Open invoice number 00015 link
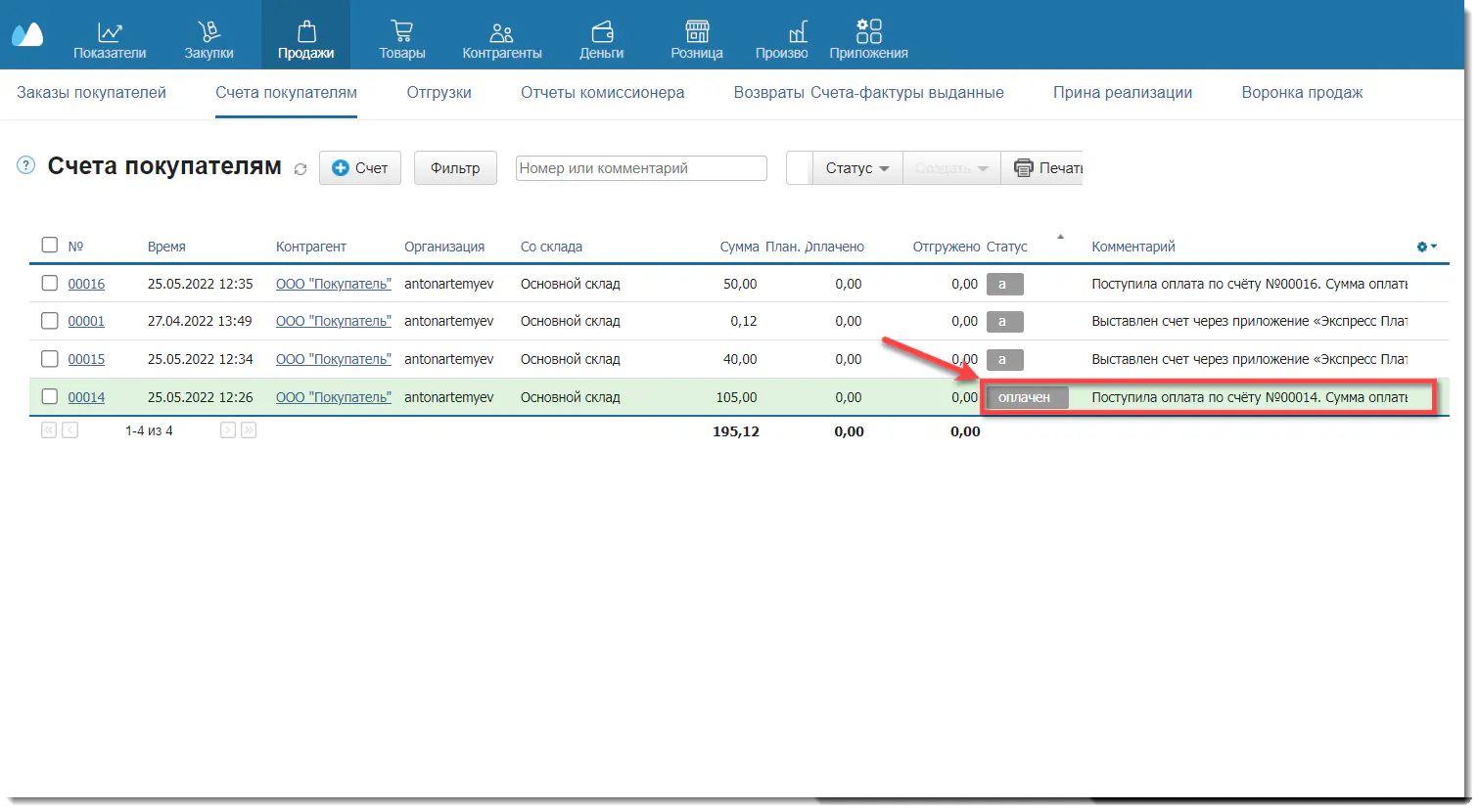 coord(86,359)
